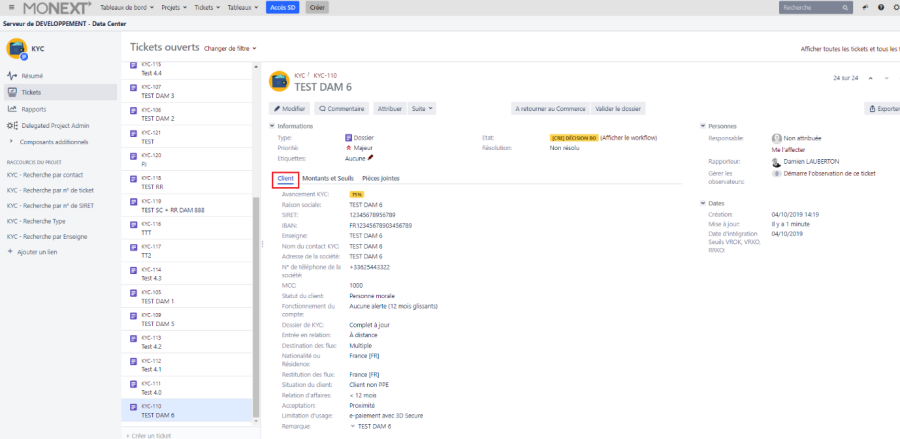The image size is (900, 439).
Task: Collapse the Informations section
Action: click(271, 126)
